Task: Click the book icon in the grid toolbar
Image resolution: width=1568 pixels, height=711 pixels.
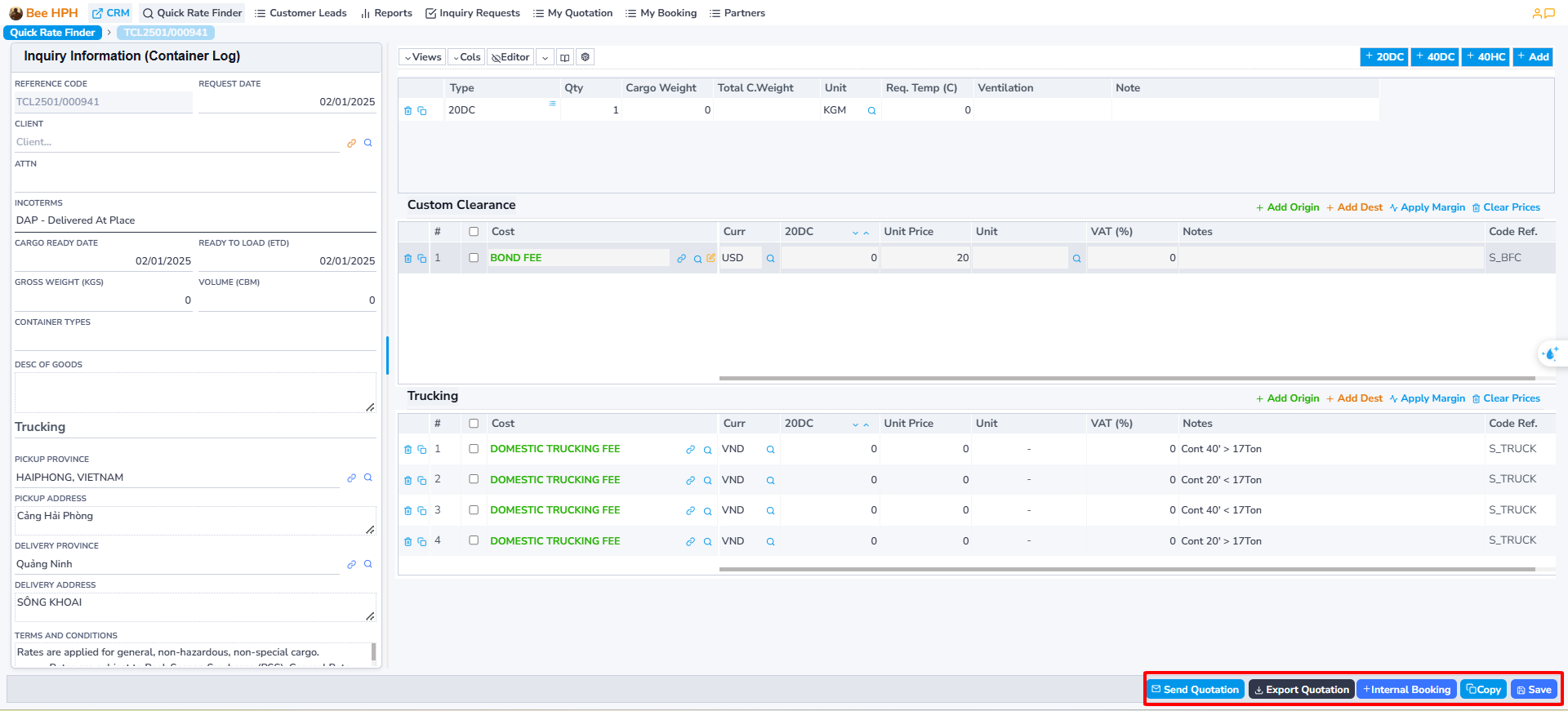Action: pos(565,57)
